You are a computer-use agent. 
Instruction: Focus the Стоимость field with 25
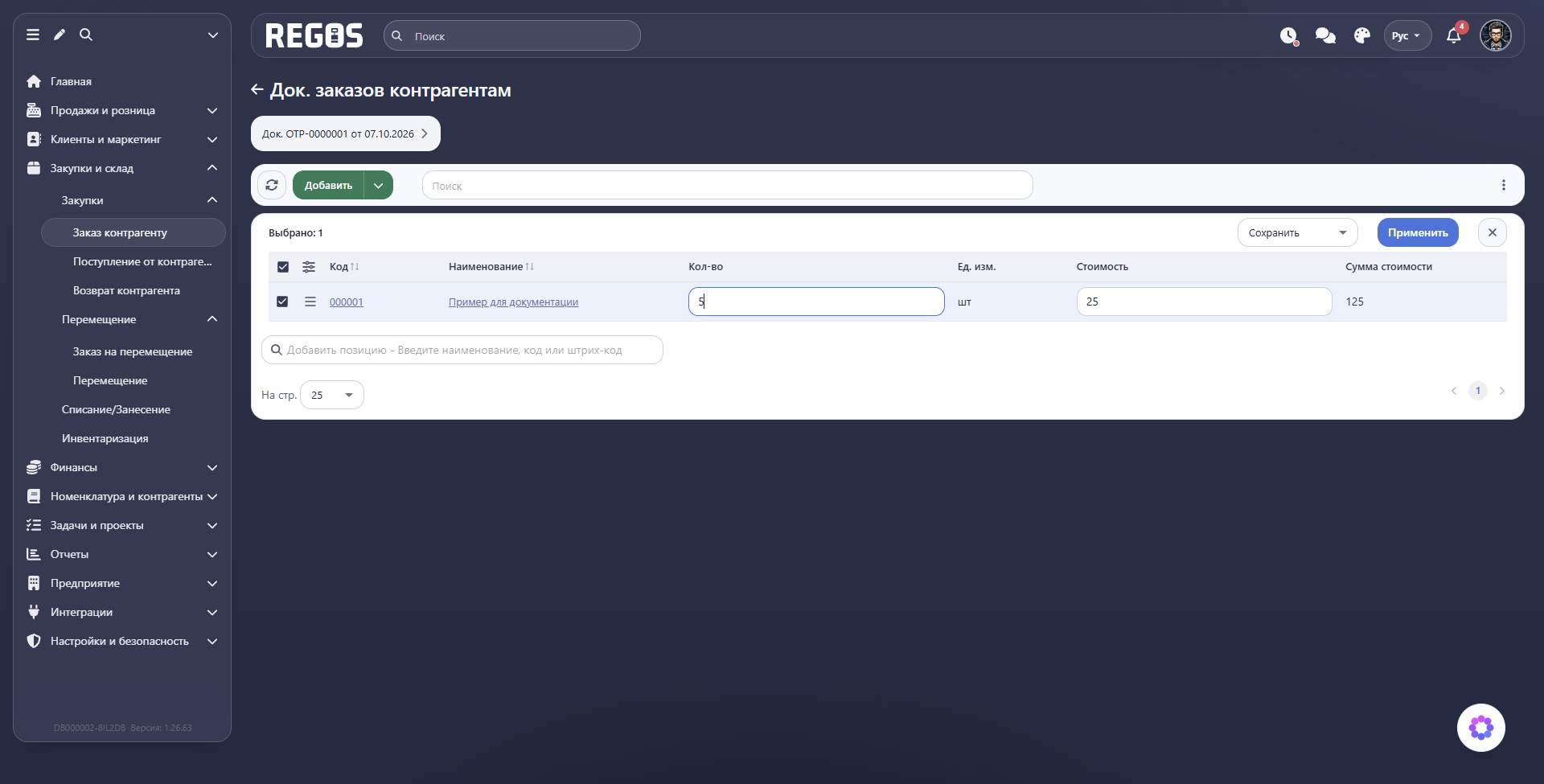[x=1204, y=302]
